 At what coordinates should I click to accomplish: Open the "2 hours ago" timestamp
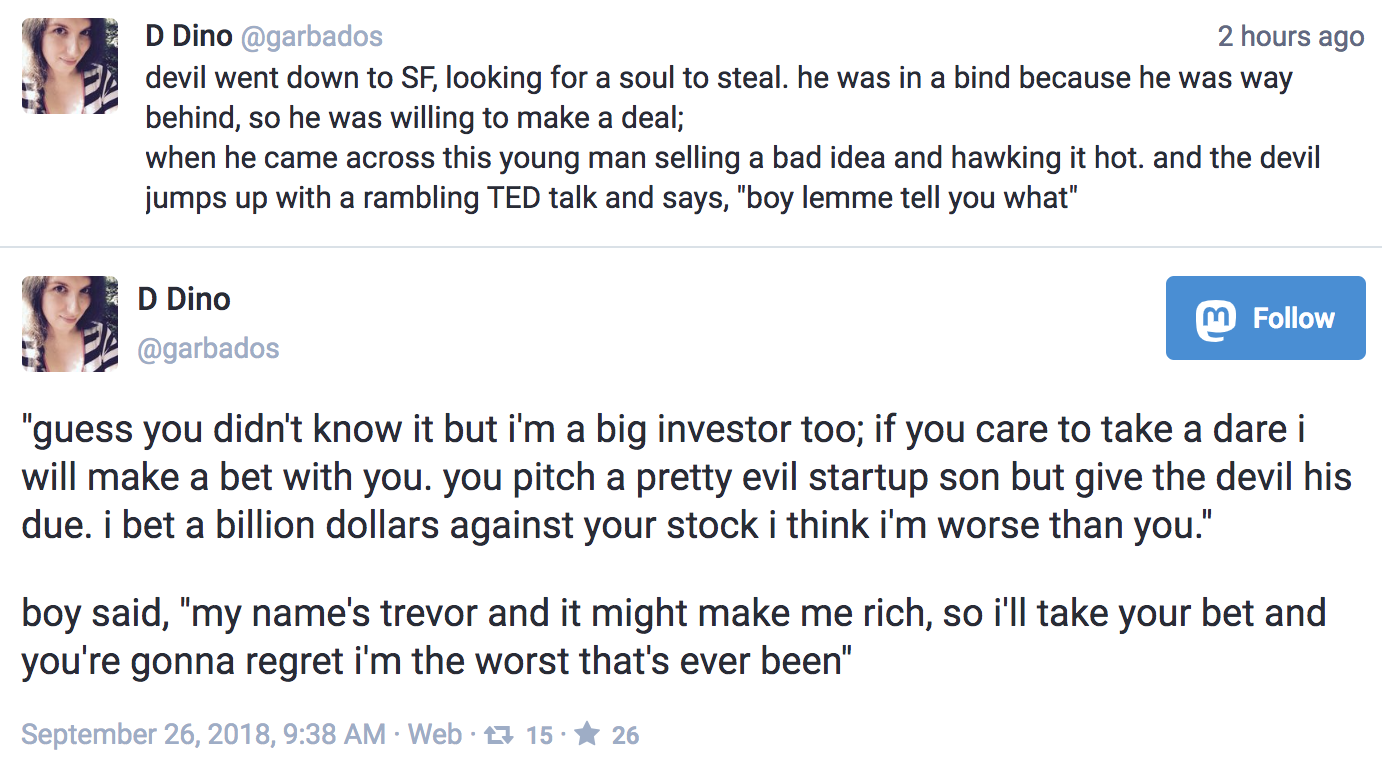tap(1290, 37)
